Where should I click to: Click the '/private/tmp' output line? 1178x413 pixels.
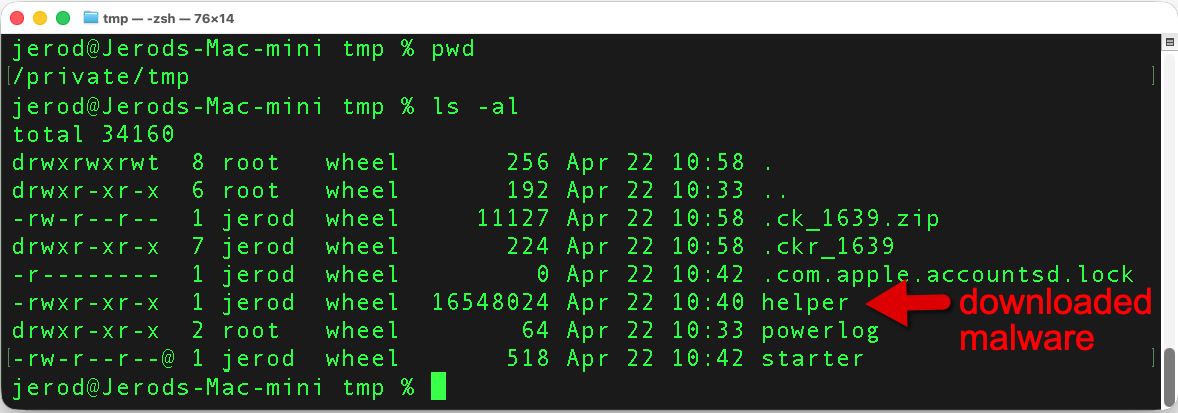[x=102, y=77]
